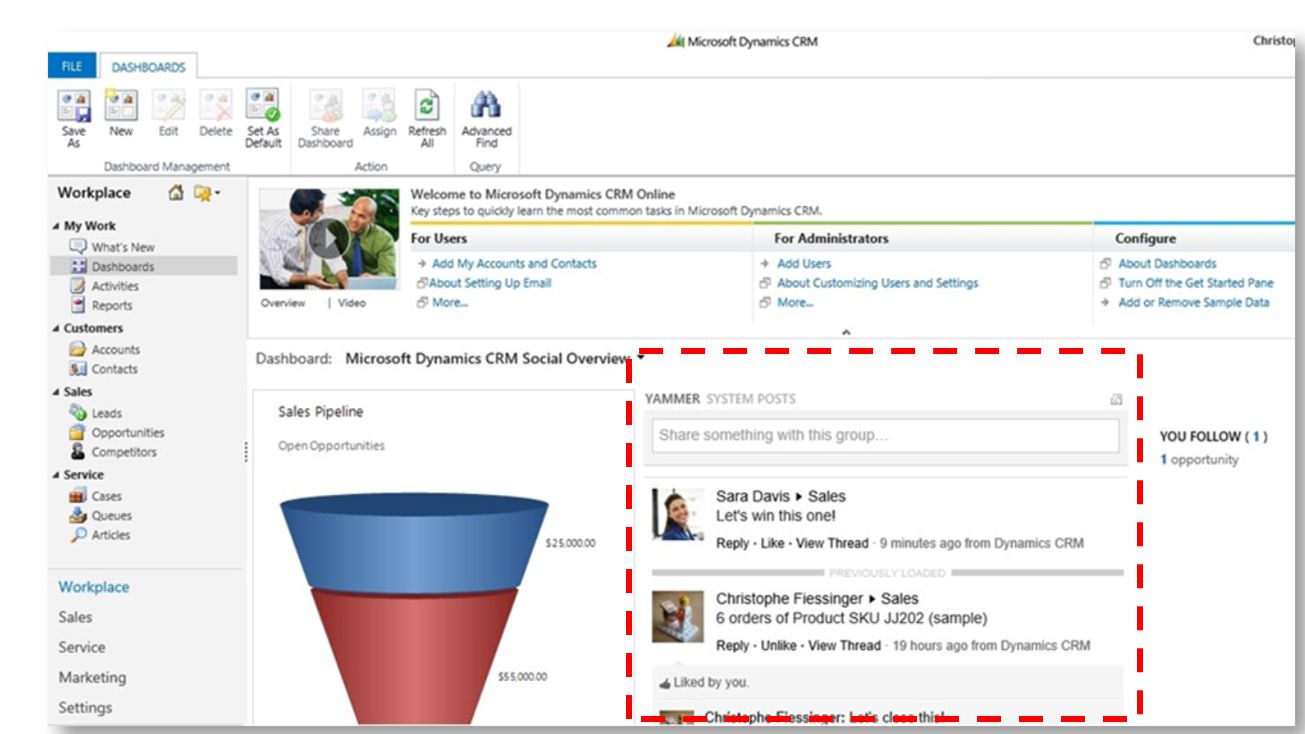
Task: Click the Opportunities sidebar icon
Action: [x=78, y=432]
